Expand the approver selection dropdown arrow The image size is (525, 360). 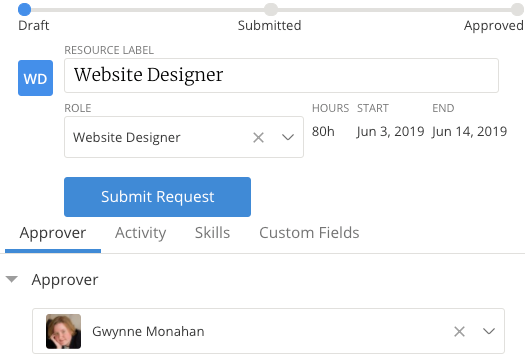tap(489, 331)
